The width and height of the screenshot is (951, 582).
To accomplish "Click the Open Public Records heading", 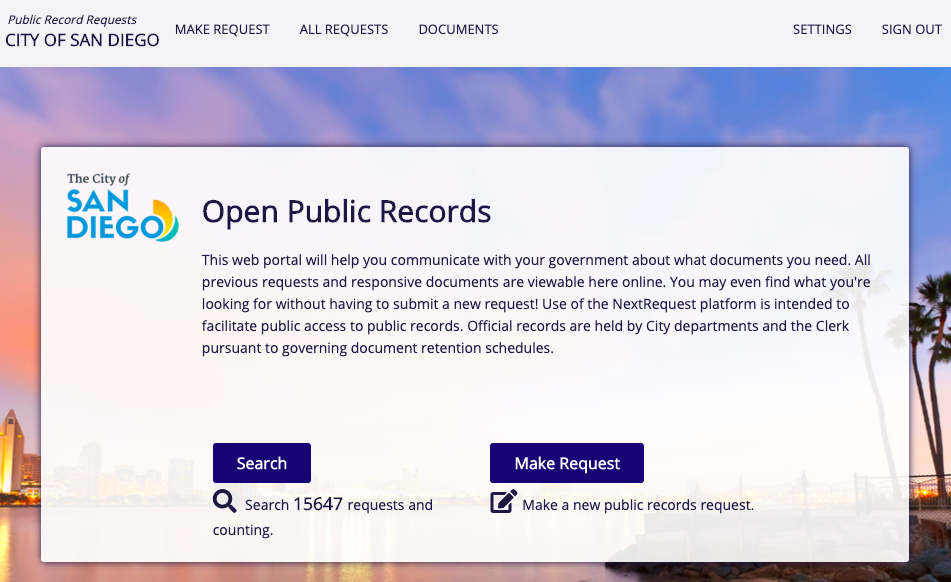I will coord(346,212).
